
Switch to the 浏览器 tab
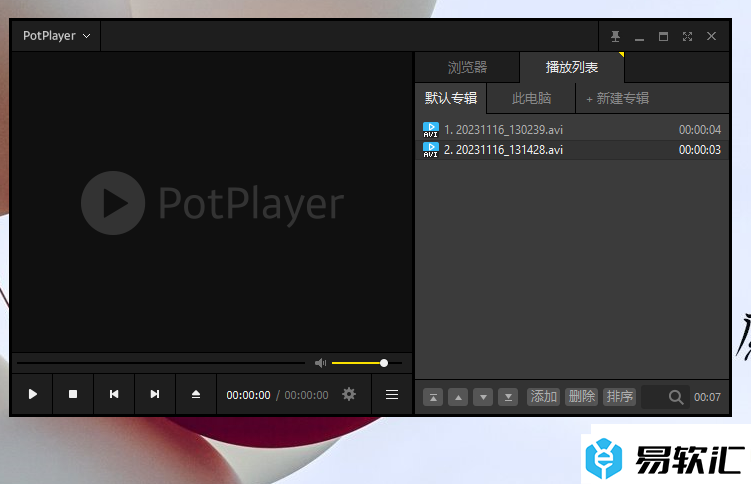(467, 68)
